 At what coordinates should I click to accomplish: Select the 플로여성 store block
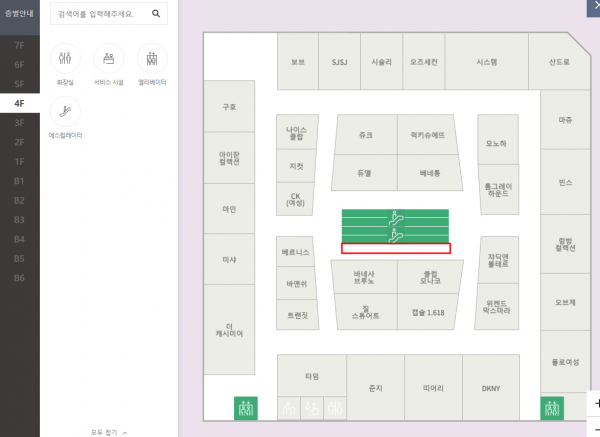[565, 362]
